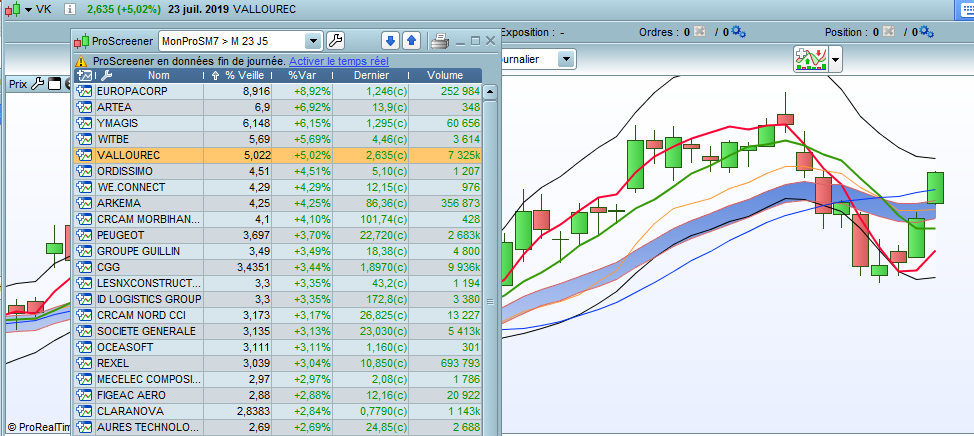Viewport: 974px width, 436px height.
Task: Select the MECELEC COMPOSI row
Action: point(278,379)
